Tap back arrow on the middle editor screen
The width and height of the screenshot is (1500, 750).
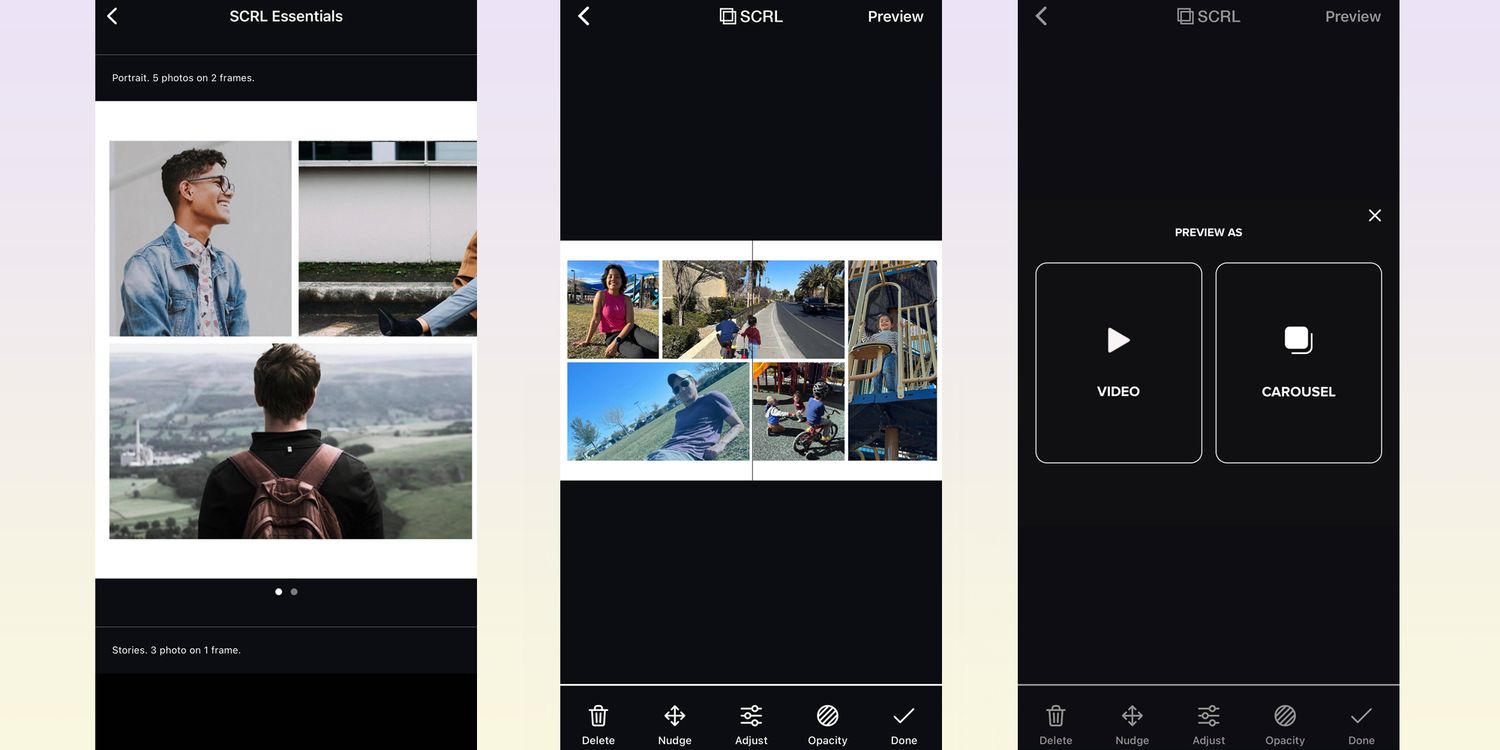[x=584, y=16]
